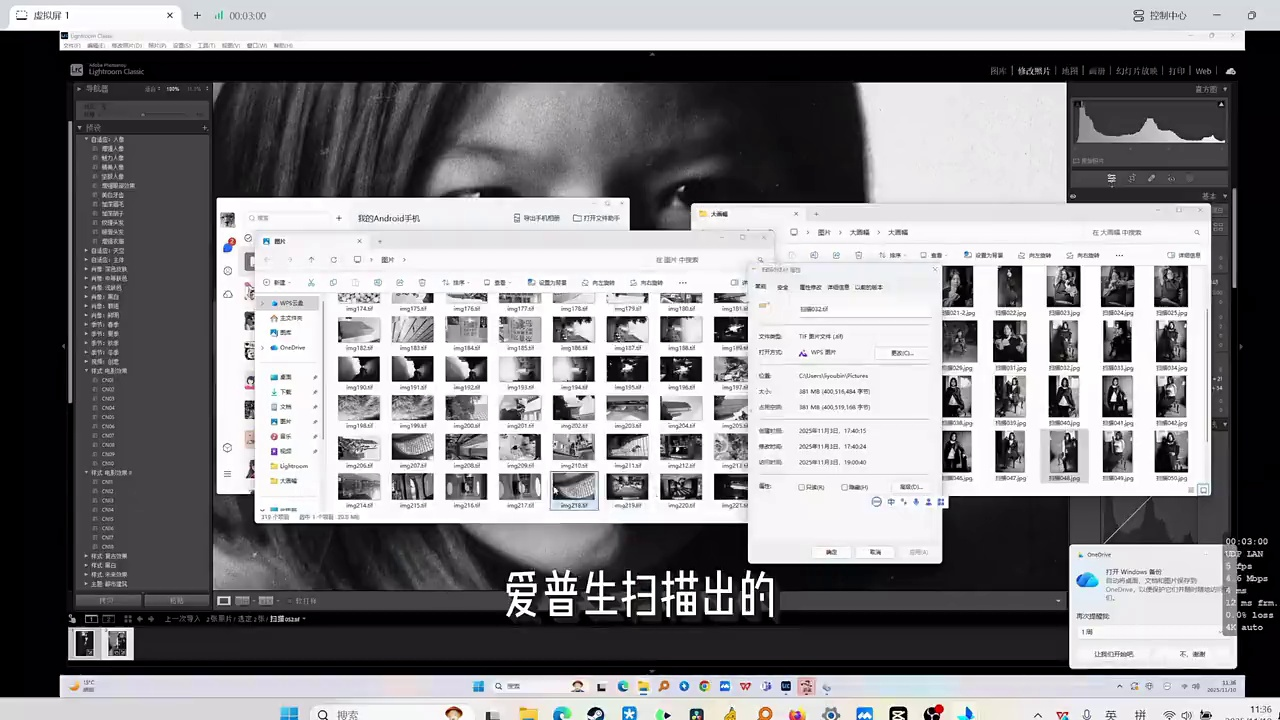Launch Steam from the taskbar
1280x720 pixels.
coord(595,714)
